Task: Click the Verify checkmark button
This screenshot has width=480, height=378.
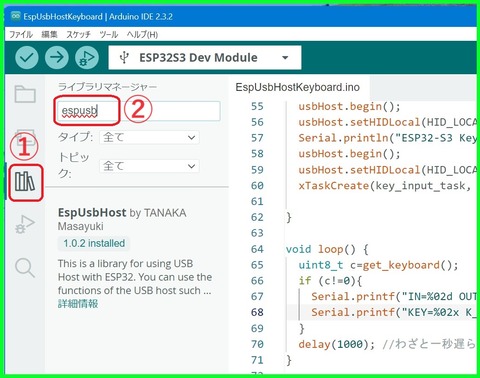Action: [27, 58]
